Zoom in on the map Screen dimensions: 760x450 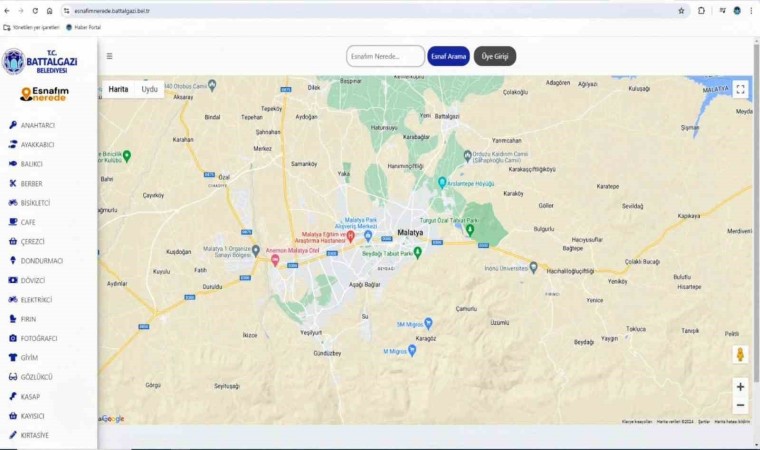(x=740, y=386)
